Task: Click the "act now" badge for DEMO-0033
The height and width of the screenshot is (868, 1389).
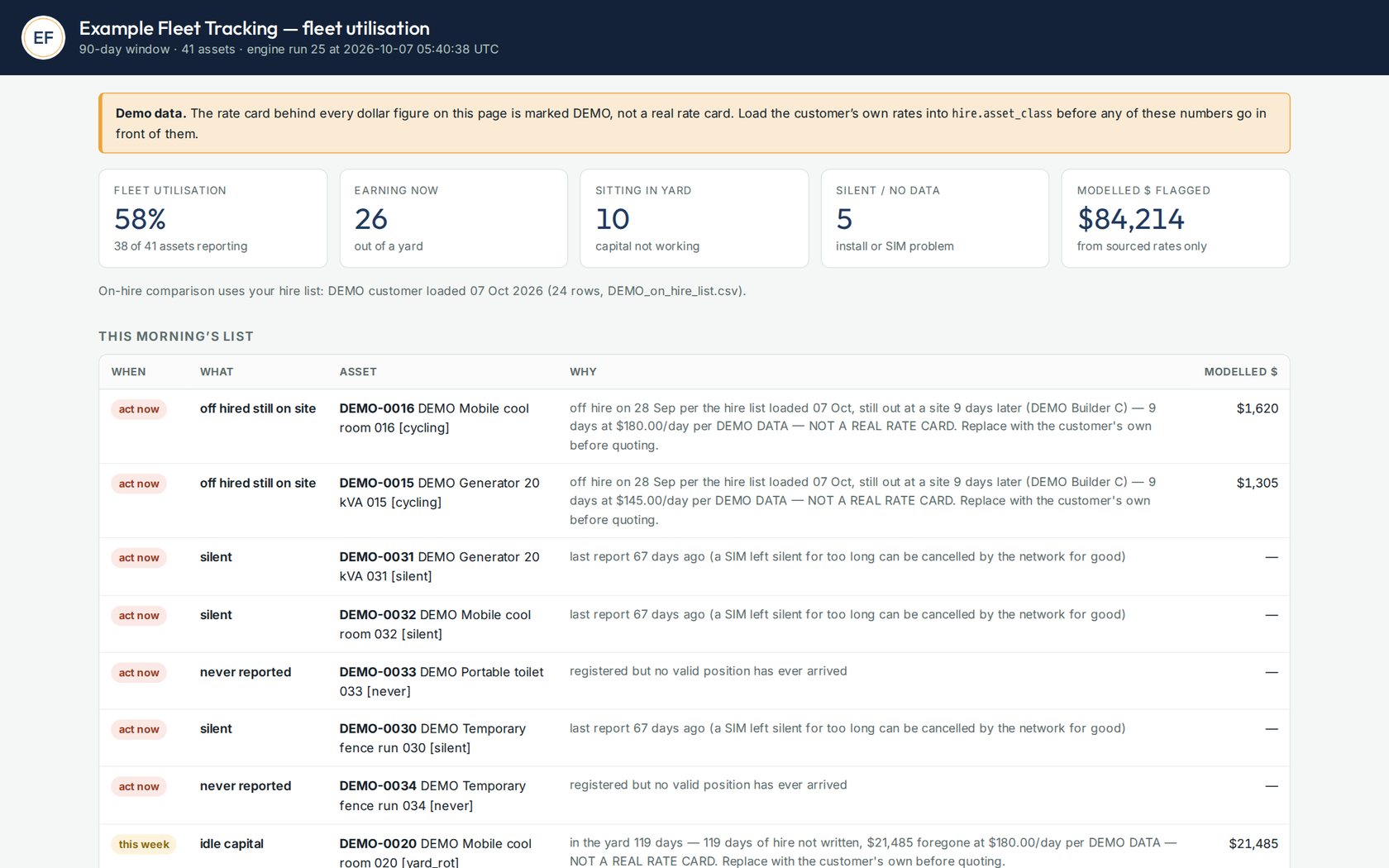Action: (139, 673)
